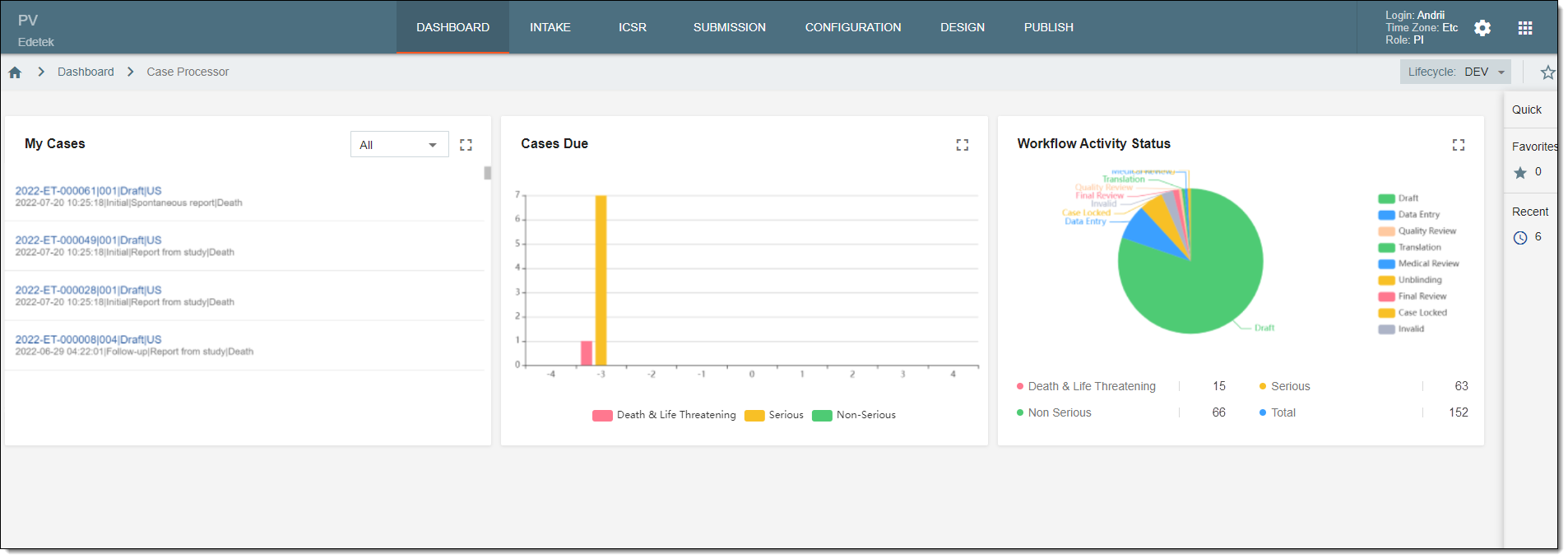
Task: Open the INTAKE menu
Action: [550, 27]
